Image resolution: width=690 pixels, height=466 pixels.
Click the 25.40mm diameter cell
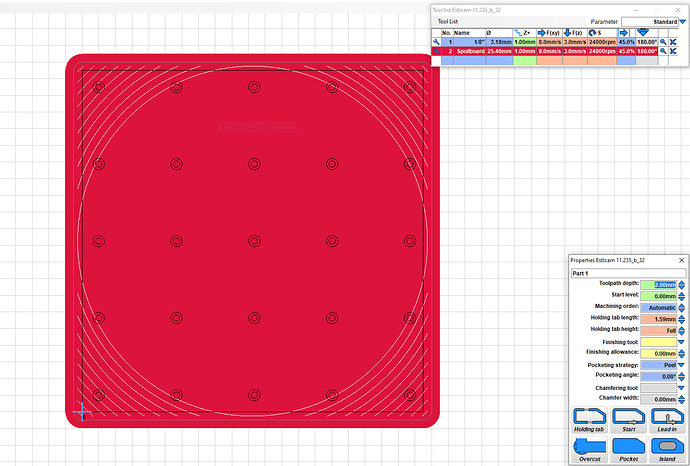point(499,51)
